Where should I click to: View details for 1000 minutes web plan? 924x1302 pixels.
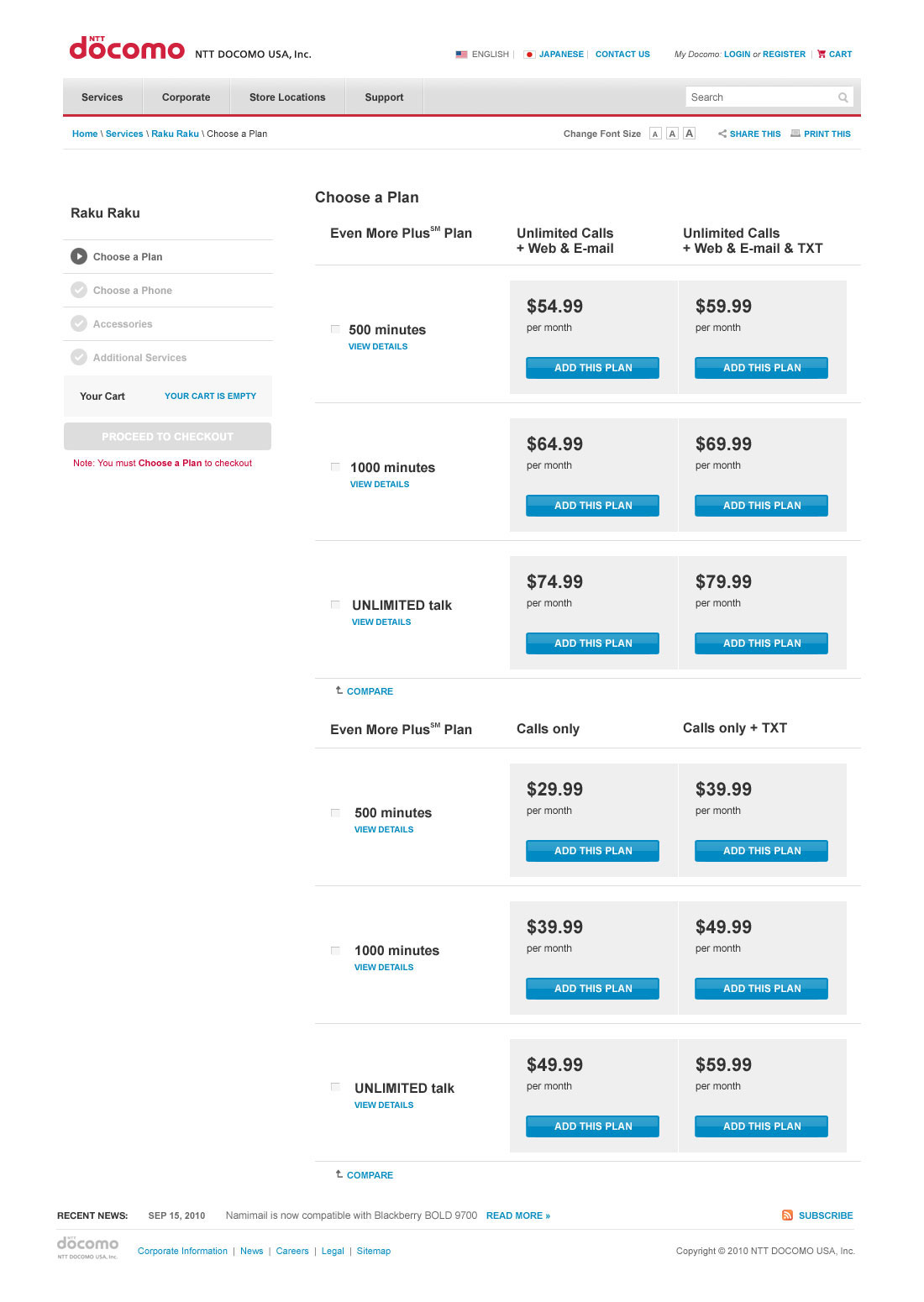point(380,485)
